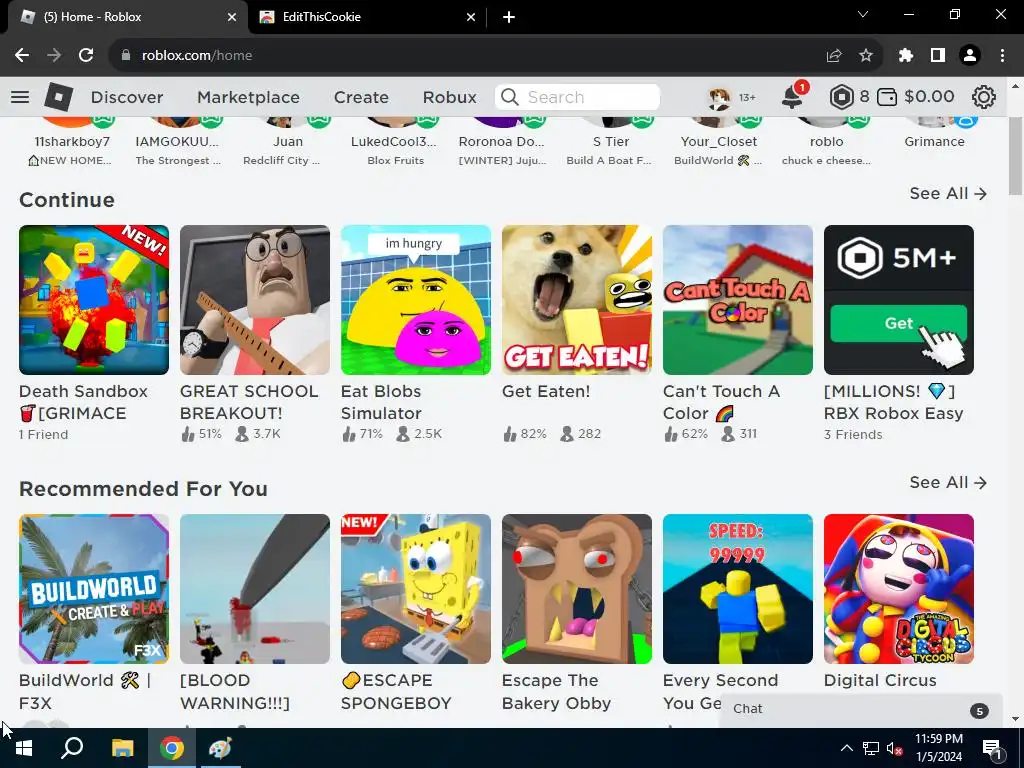This screenshot has width=1024, height=768.
Task: Click See All for Recommended For You
Action: click(x=948, y=483)
